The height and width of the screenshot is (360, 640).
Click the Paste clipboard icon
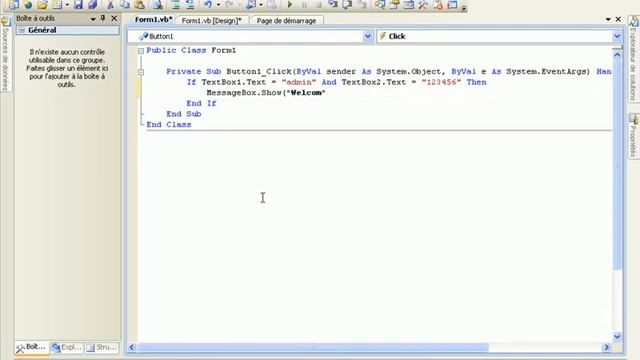[x=140, y=4]
